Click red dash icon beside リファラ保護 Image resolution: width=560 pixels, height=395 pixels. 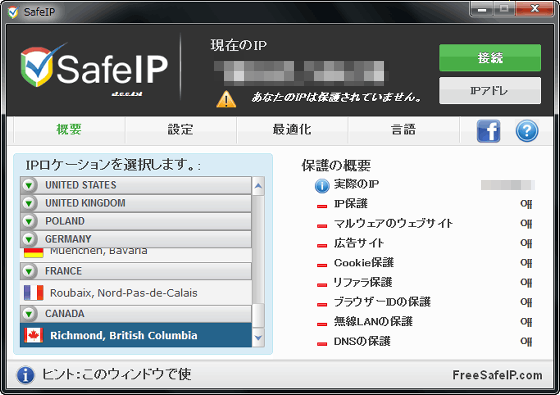click(x=322, y=285)
